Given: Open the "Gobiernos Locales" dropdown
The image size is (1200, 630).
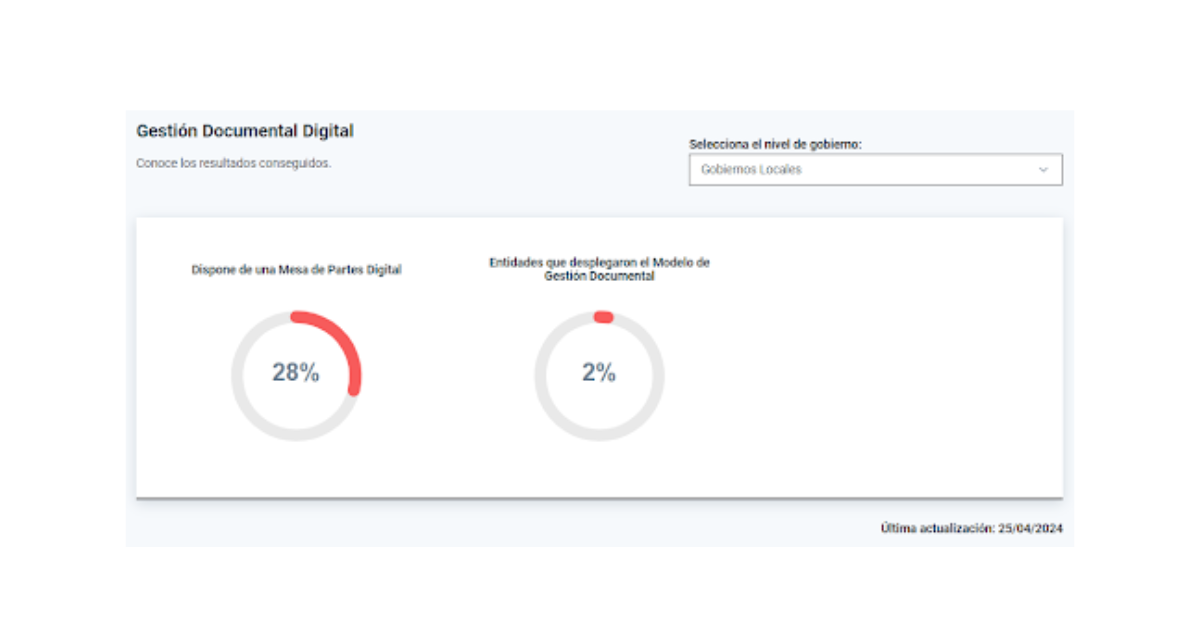Looking at the screenshot, I should (875, 170).
